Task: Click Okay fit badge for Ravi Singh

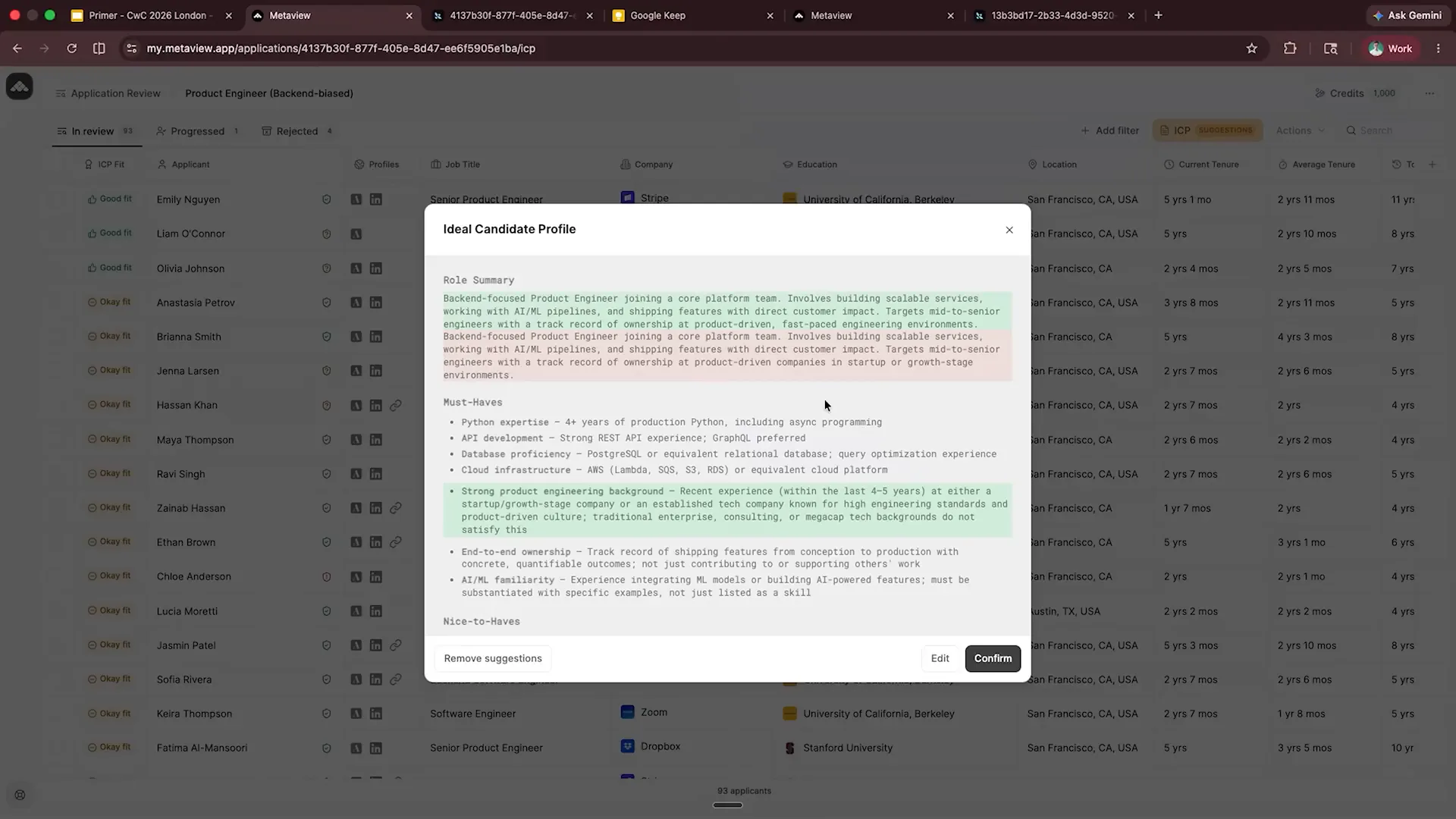Action: click(110, 473)
